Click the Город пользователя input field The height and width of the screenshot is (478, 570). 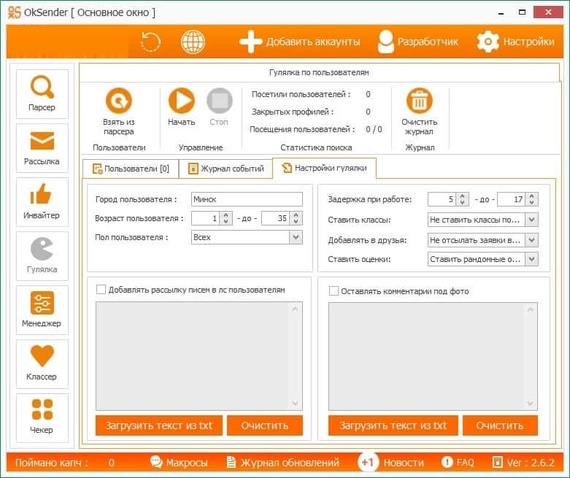[x=247, y=199]
